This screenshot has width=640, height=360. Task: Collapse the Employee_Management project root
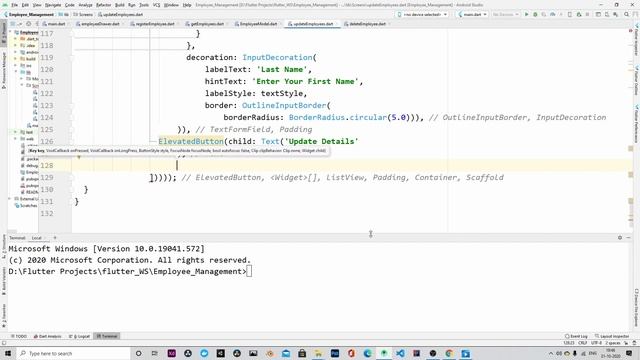click(11, 32)
